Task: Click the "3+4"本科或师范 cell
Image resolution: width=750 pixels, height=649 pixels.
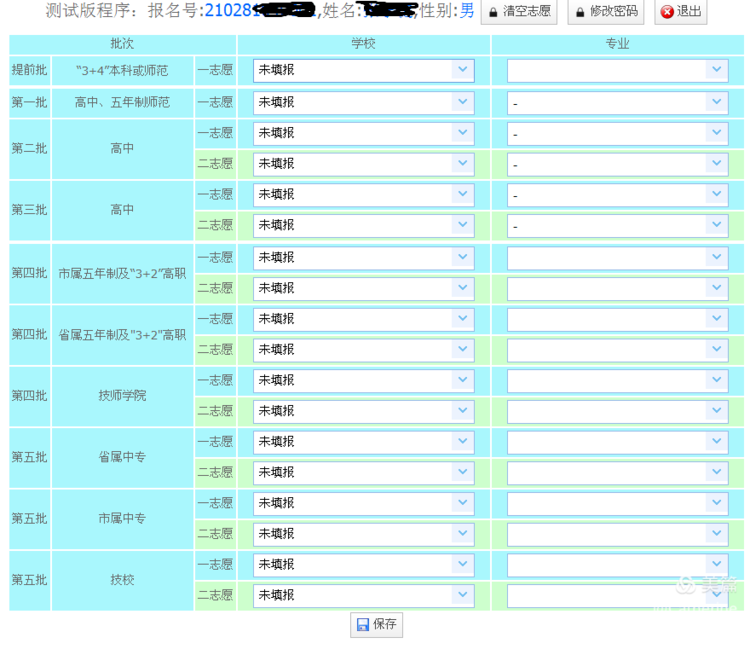Action: 122,70
